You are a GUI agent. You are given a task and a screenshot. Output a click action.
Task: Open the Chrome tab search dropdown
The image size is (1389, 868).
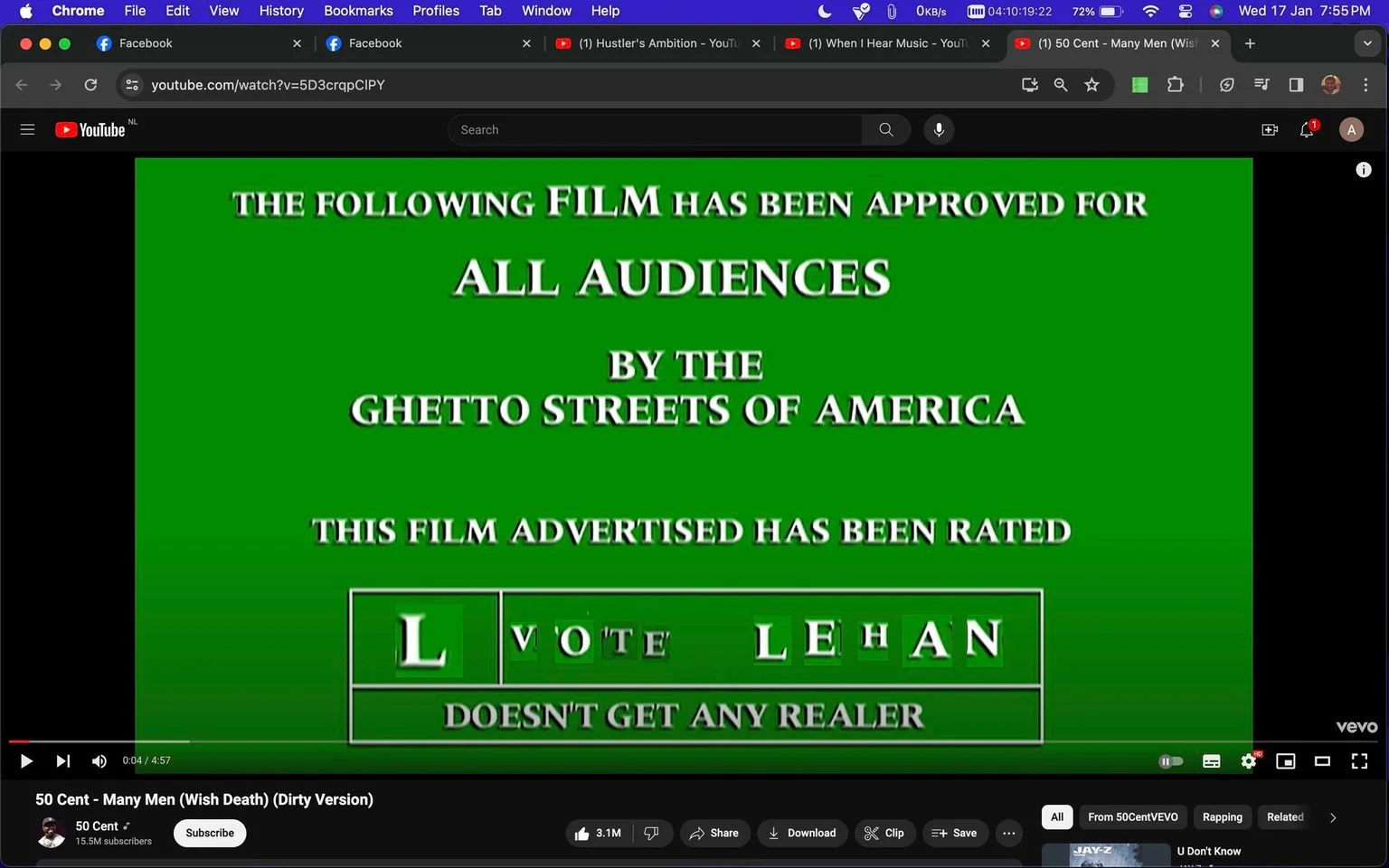tap(1367, 43)
